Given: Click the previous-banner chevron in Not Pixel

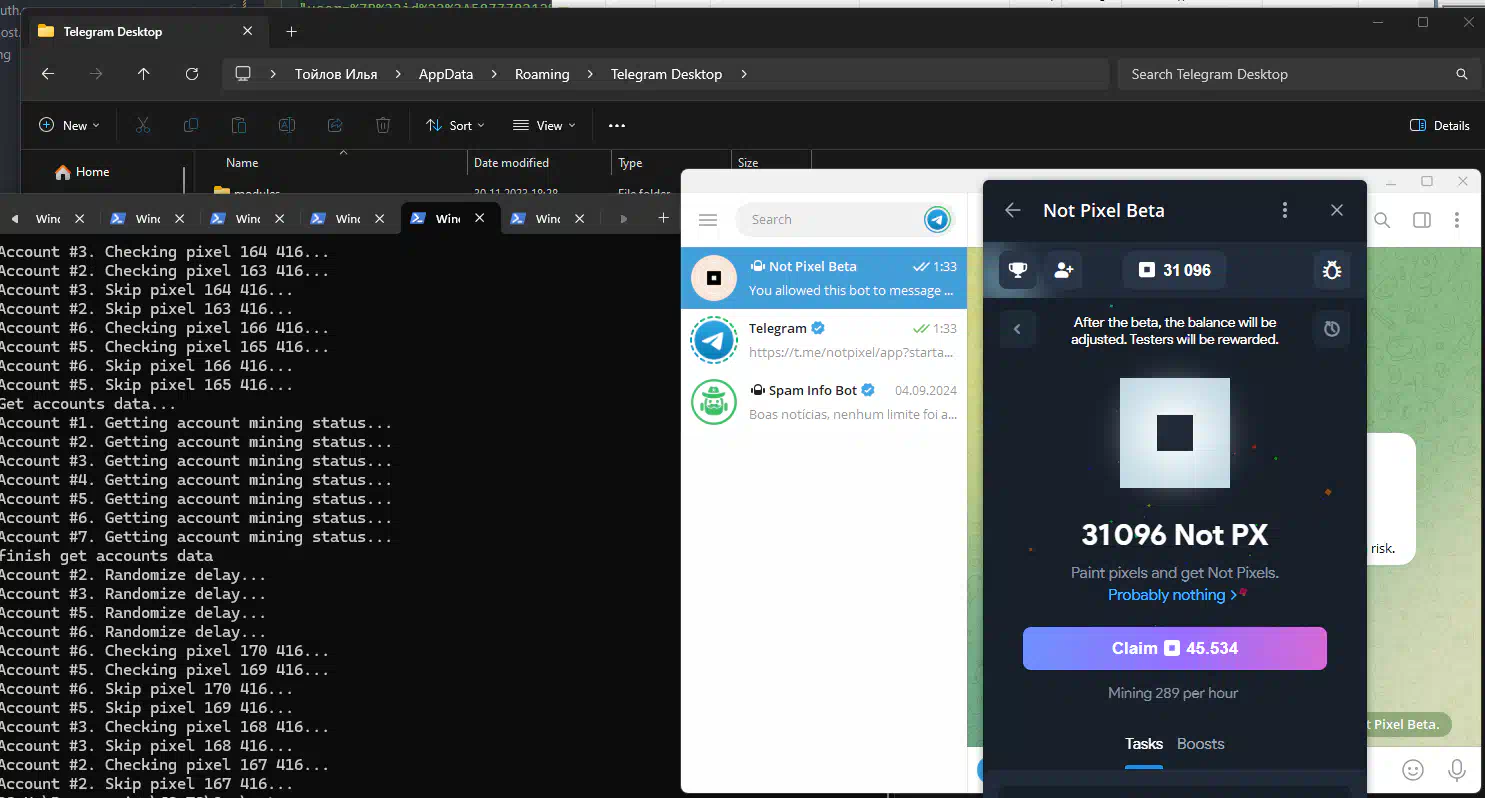Looking at the screenshot, I should 1018,329.
